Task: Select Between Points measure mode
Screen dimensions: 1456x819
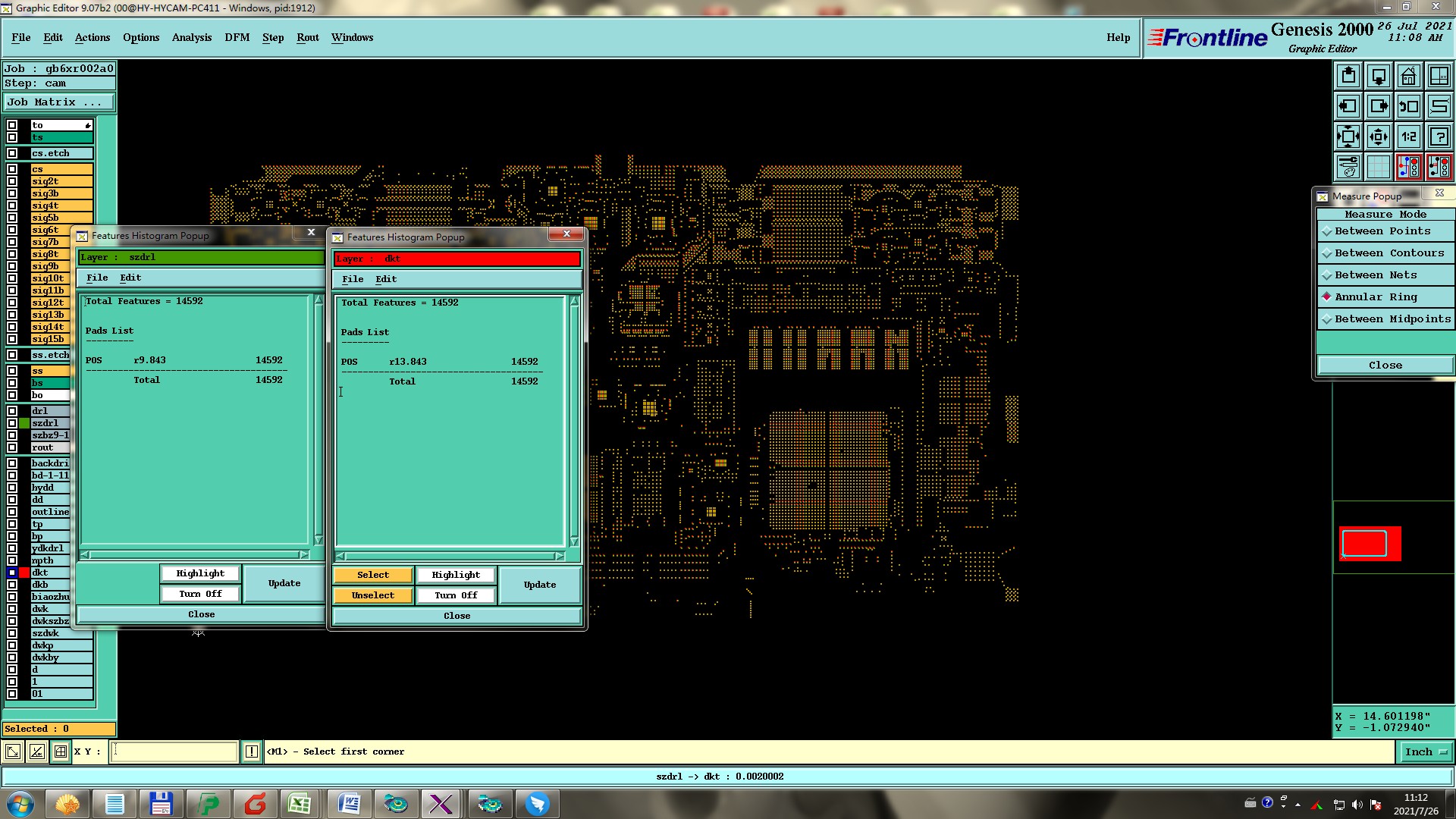Action: pos(1382,231)
